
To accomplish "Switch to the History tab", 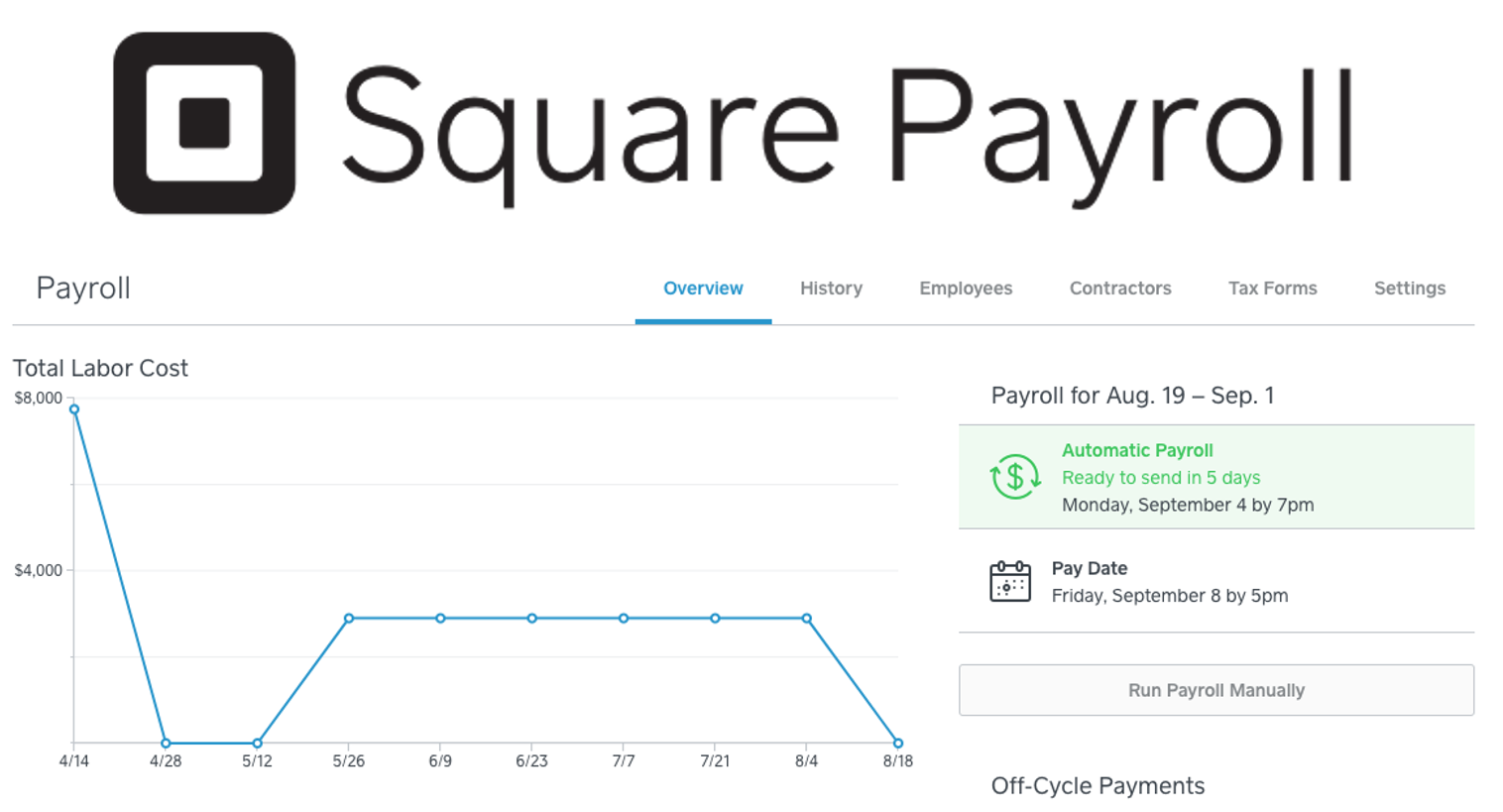I will click(x=830, y=289).
